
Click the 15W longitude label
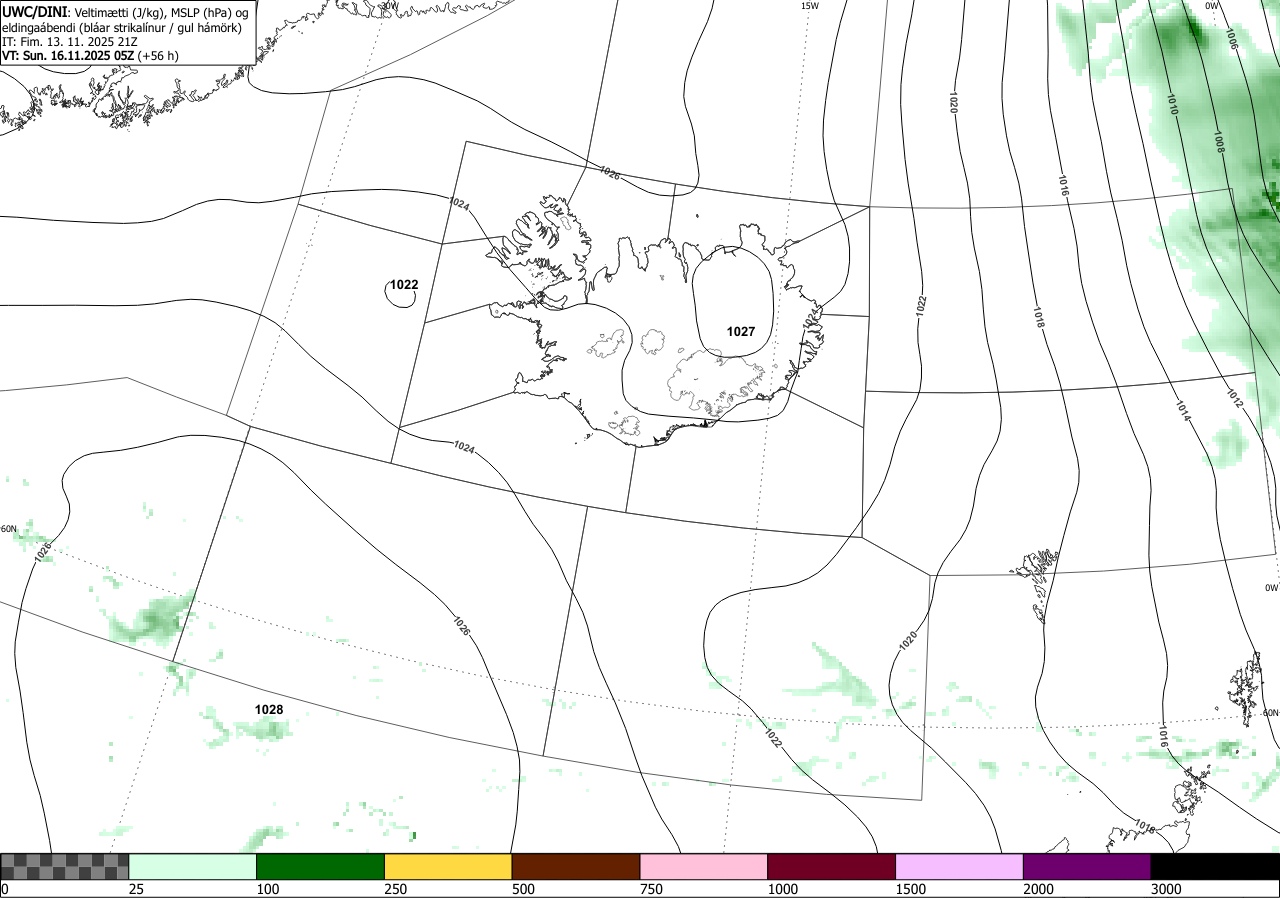(810, 5)
